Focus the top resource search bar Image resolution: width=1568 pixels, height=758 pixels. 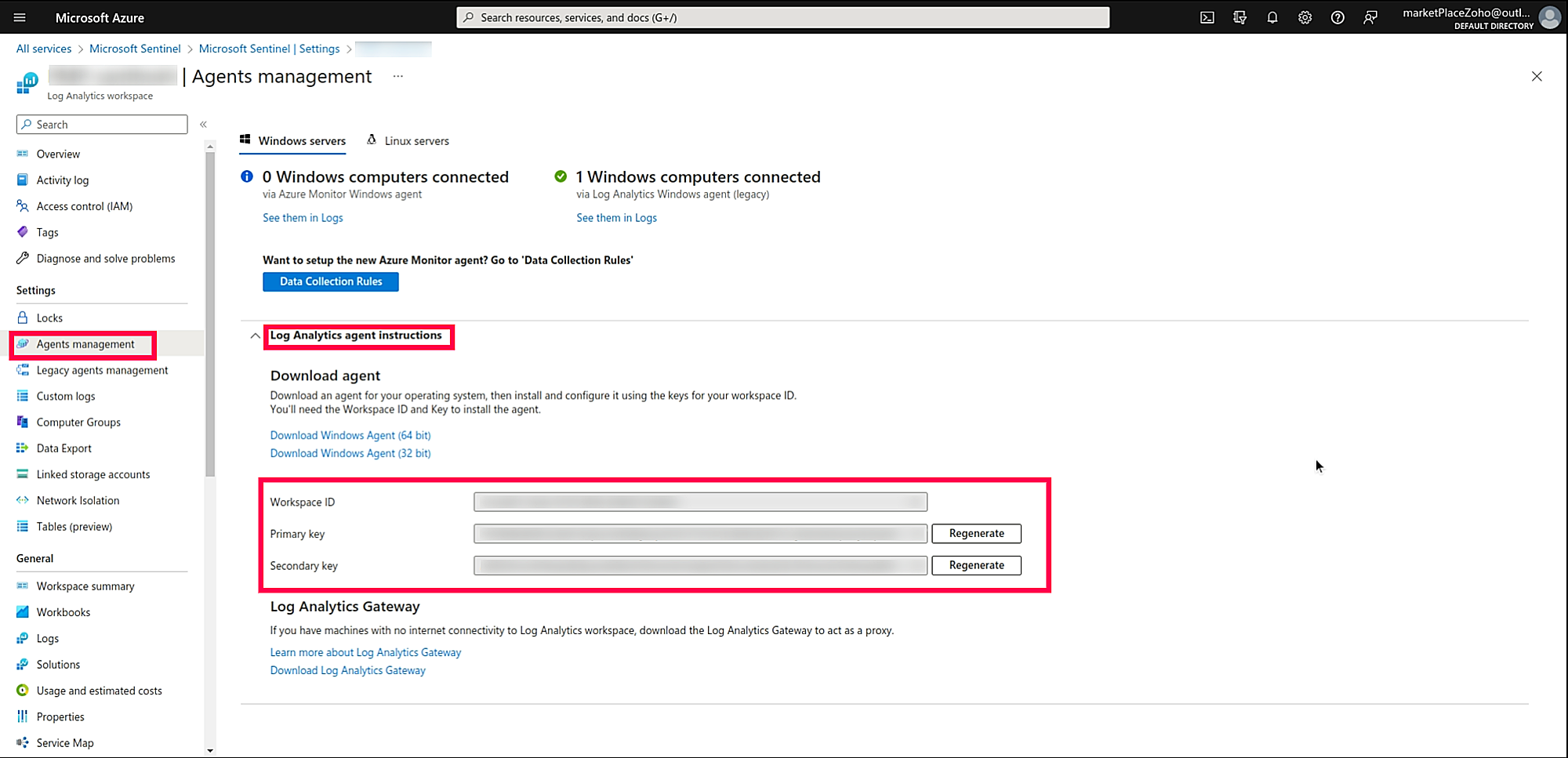782,17
